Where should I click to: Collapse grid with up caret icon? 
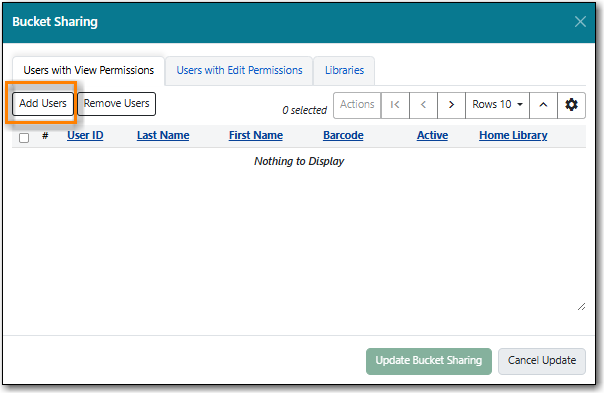(x=543, y=105)
